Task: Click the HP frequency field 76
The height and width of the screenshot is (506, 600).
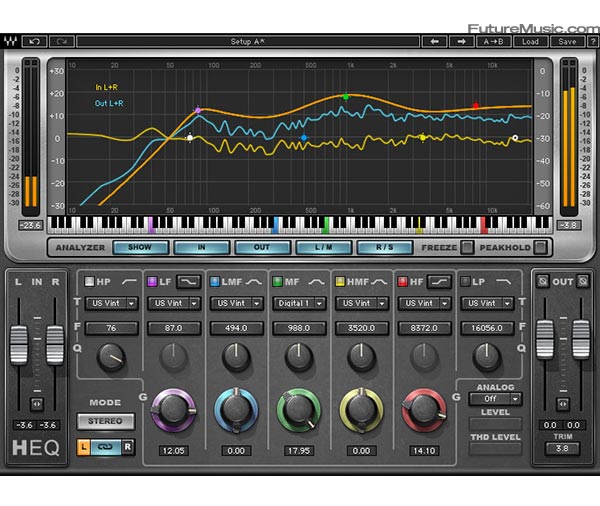Action: coord(111,328)
